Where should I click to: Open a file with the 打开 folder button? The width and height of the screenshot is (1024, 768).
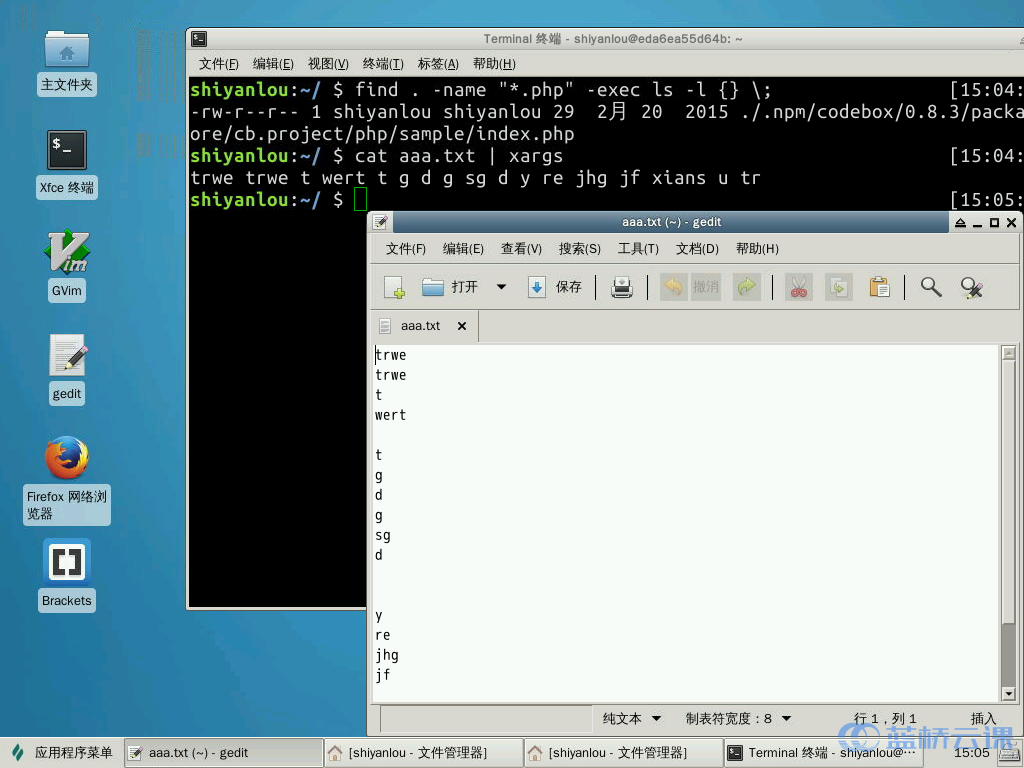pos(450,287)
